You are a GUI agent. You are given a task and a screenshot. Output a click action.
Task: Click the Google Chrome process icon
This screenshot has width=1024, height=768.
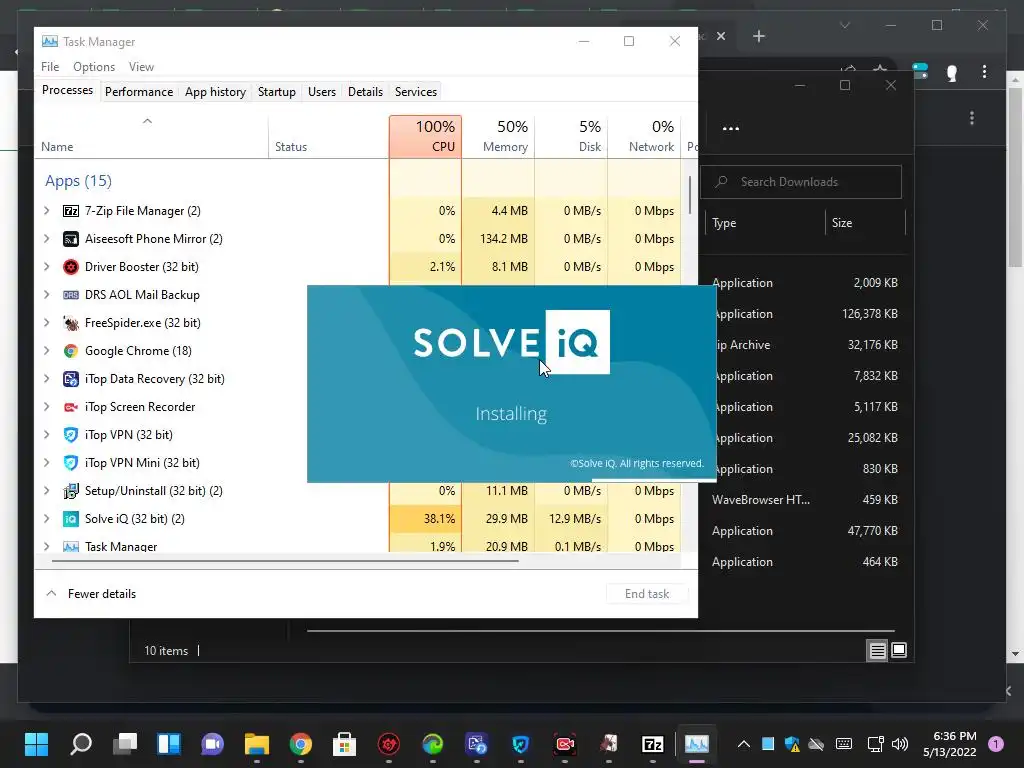pos(71,351)
